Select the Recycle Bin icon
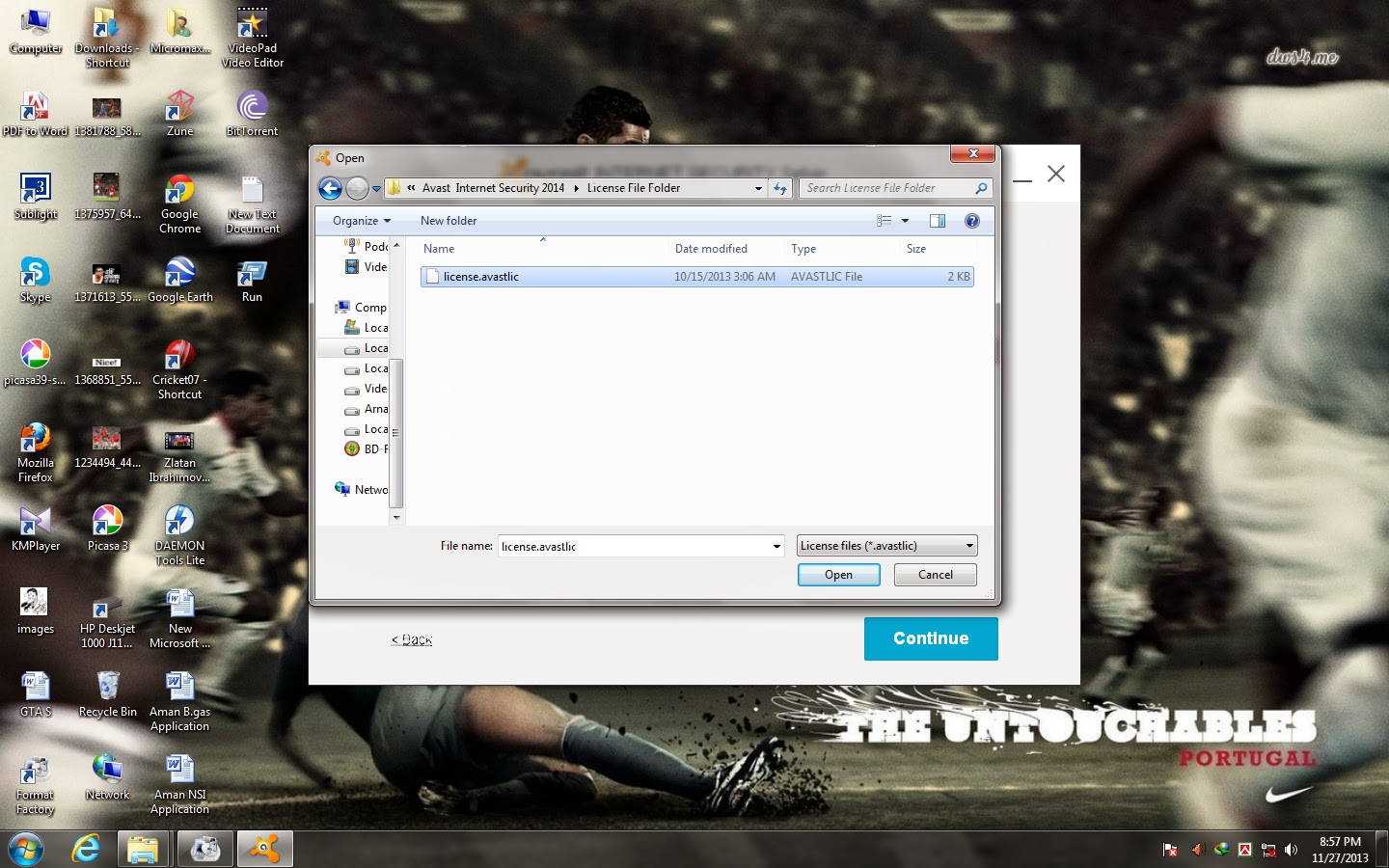The image size is (1389, 868). tap(107, 694)
